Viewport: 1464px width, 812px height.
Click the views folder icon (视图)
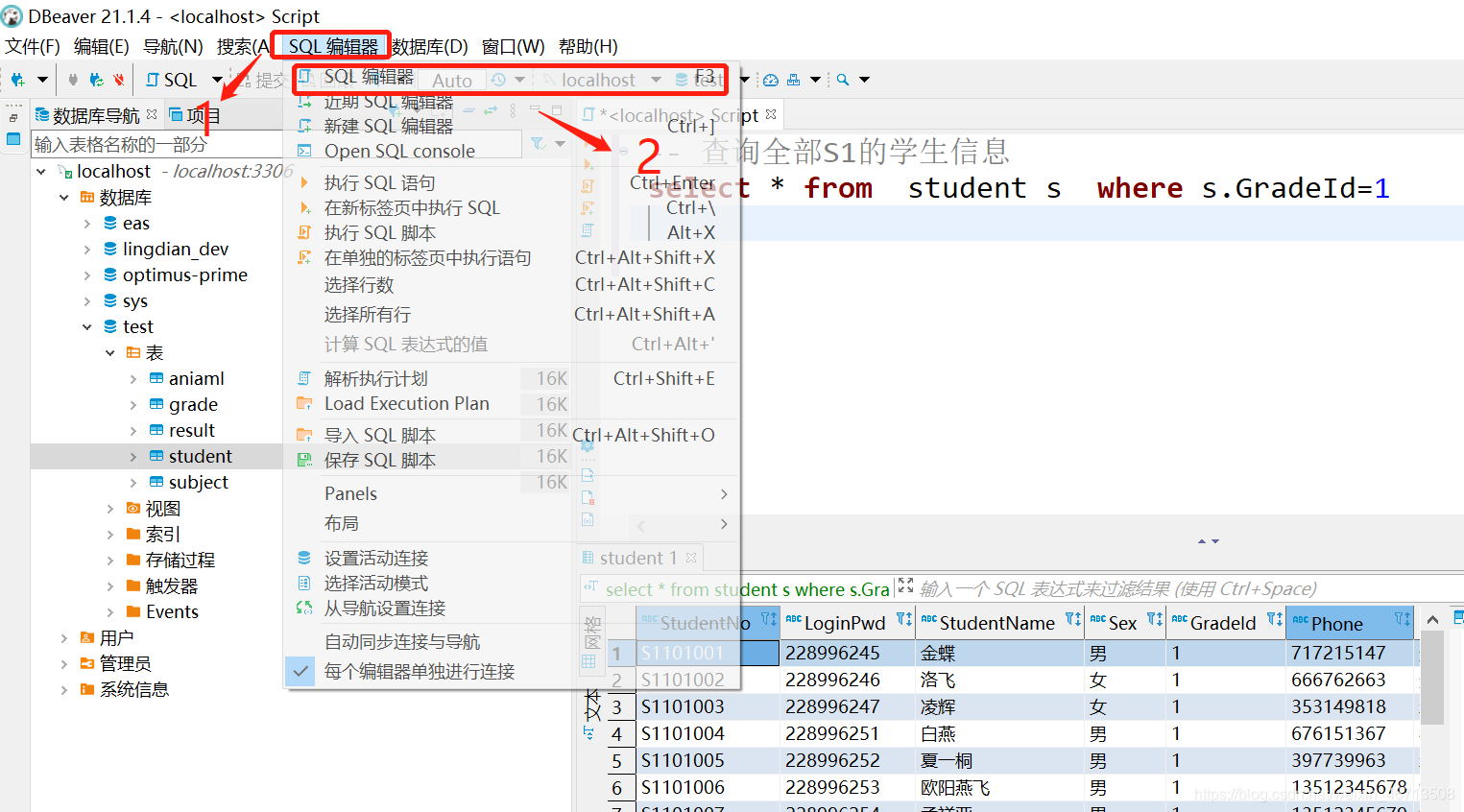[133, 508]
